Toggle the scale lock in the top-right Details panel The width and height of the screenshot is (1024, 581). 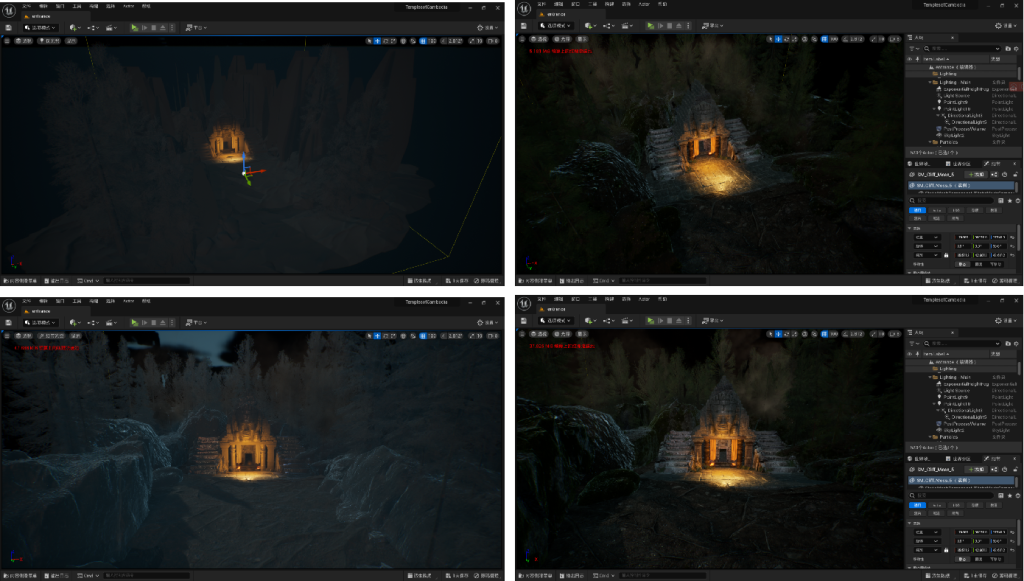(945, 254)
